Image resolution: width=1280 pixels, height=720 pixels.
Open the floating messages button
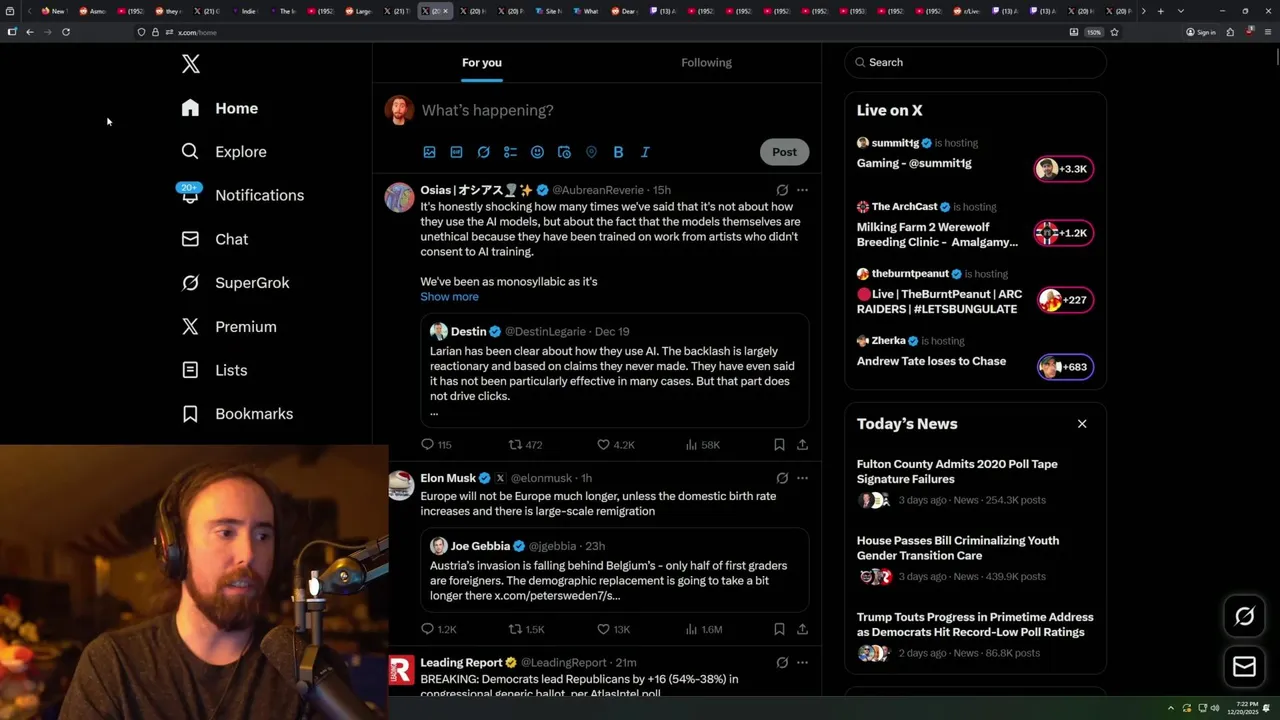tap(1244, 666)
